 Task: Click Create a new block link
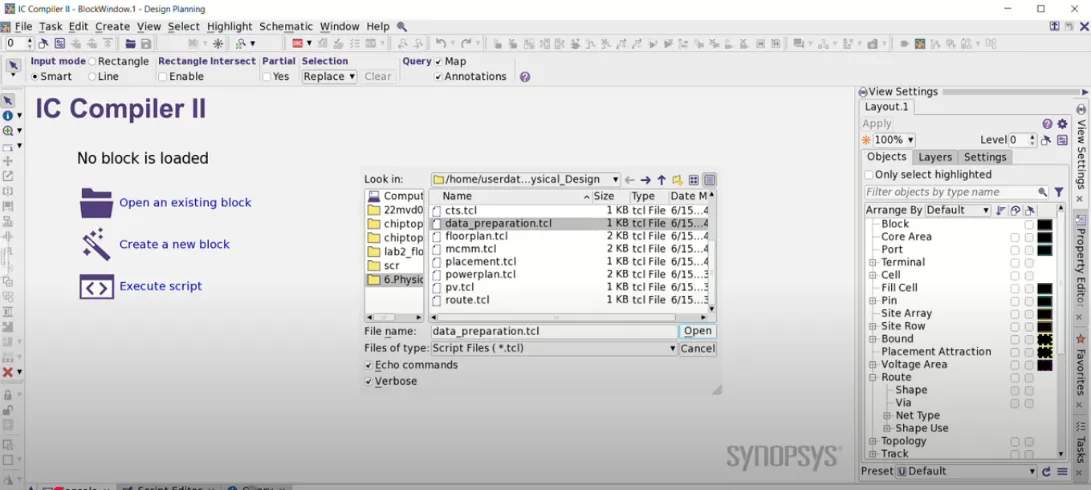click(x=174, y=244)
